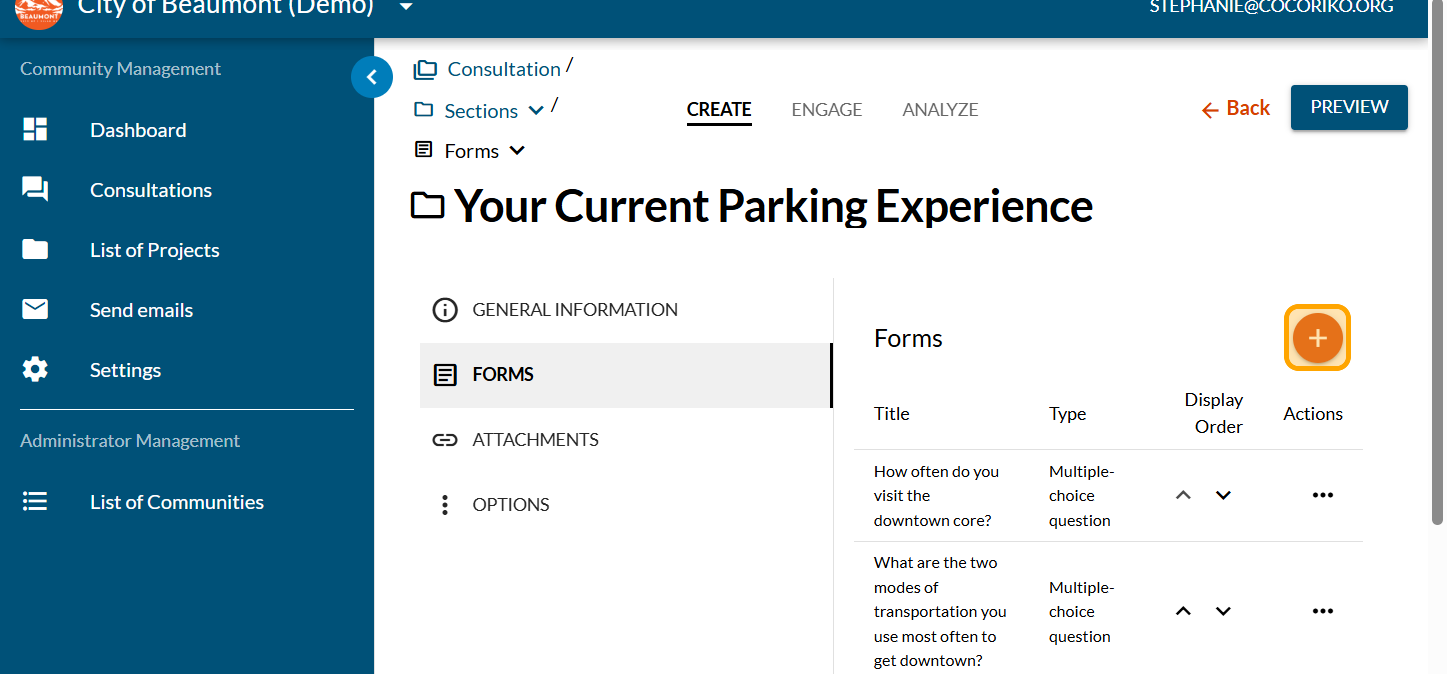
Task: Click the orange add form plus button
Action: [1317, 338]
